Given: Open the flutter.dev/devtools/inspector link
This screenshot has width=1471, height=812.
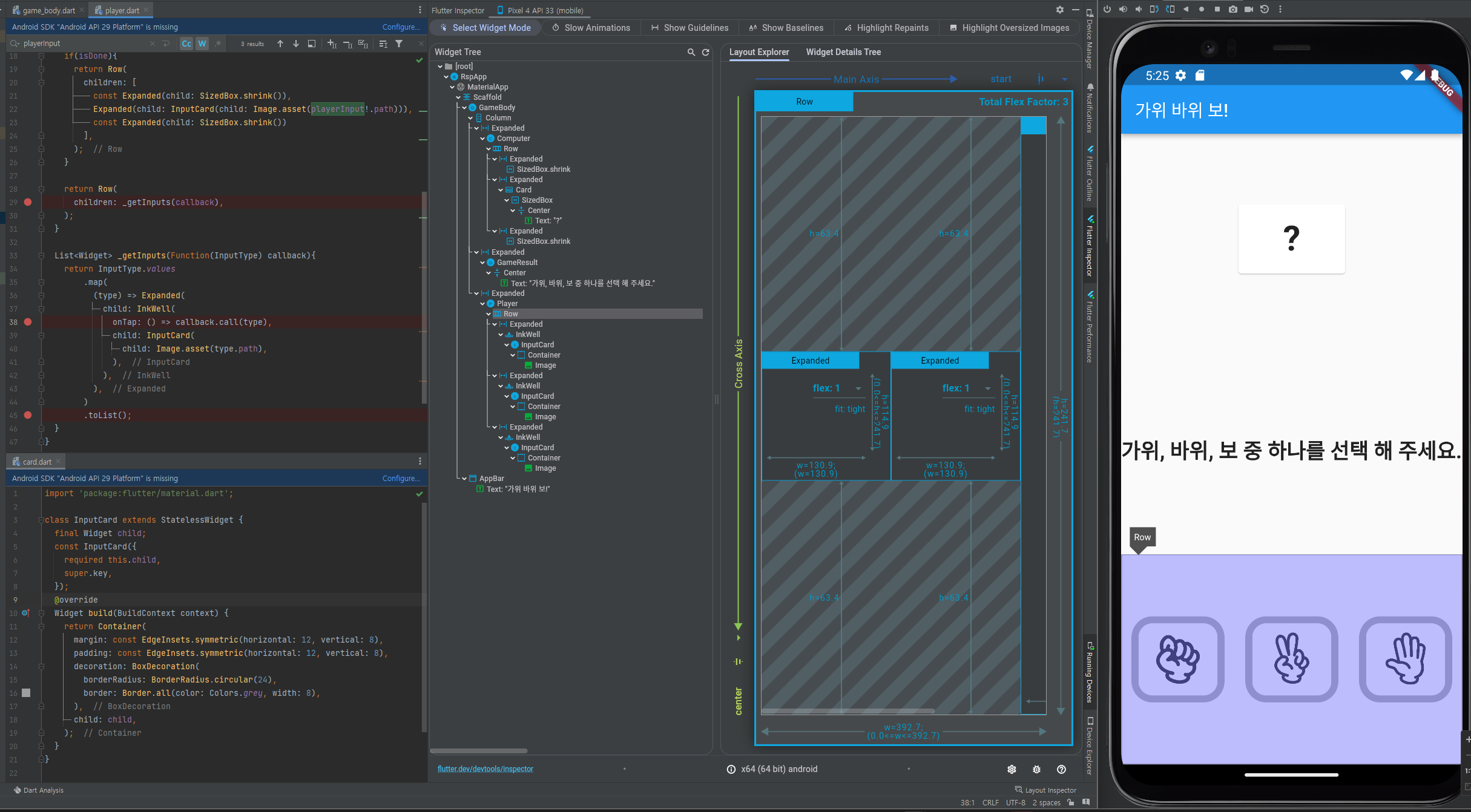Looking at the screenshot, I should [x=485, y=769].
